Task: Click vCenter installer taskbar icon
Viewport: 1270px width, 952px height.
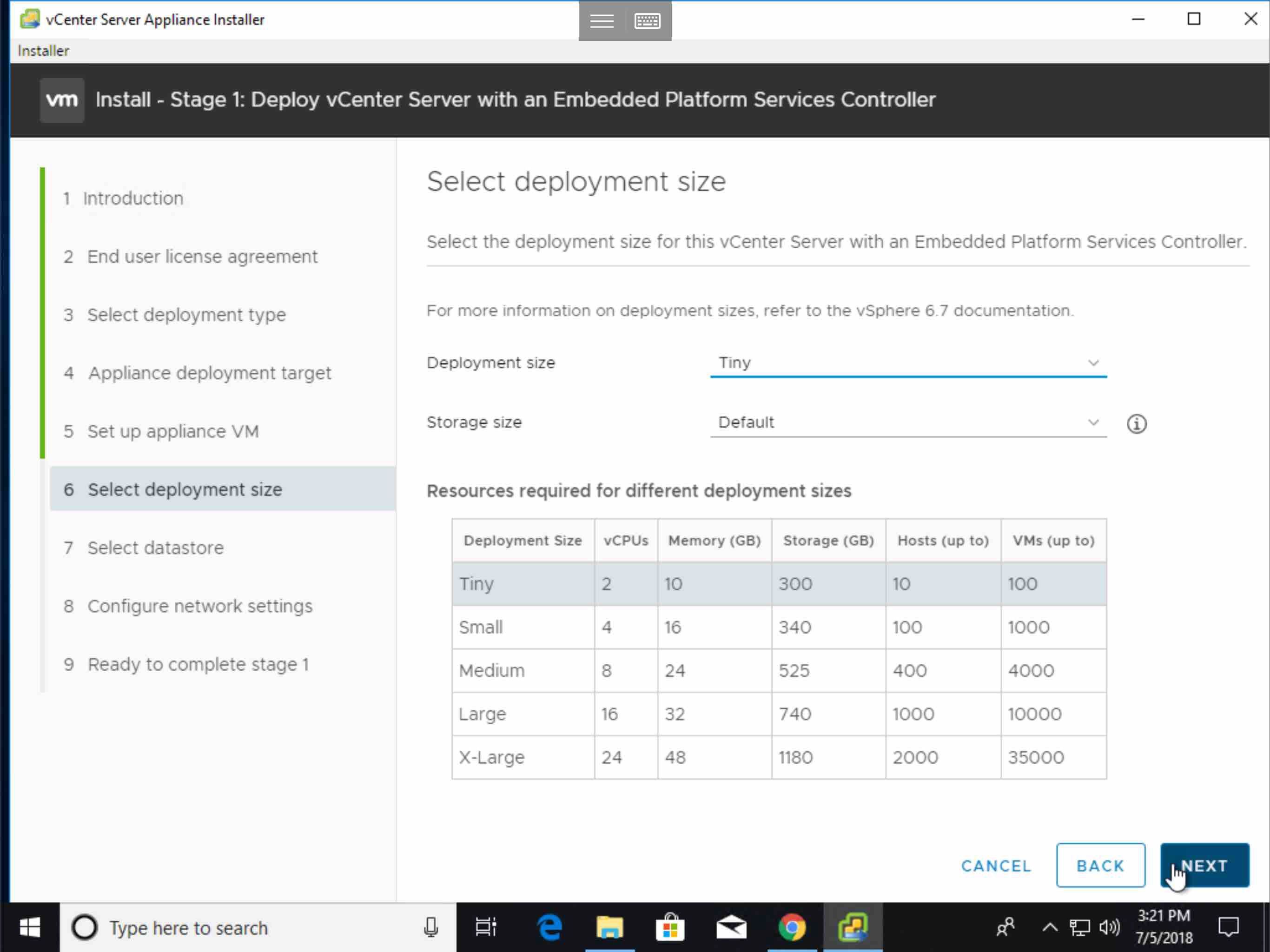Action: [x=853, y=927]
